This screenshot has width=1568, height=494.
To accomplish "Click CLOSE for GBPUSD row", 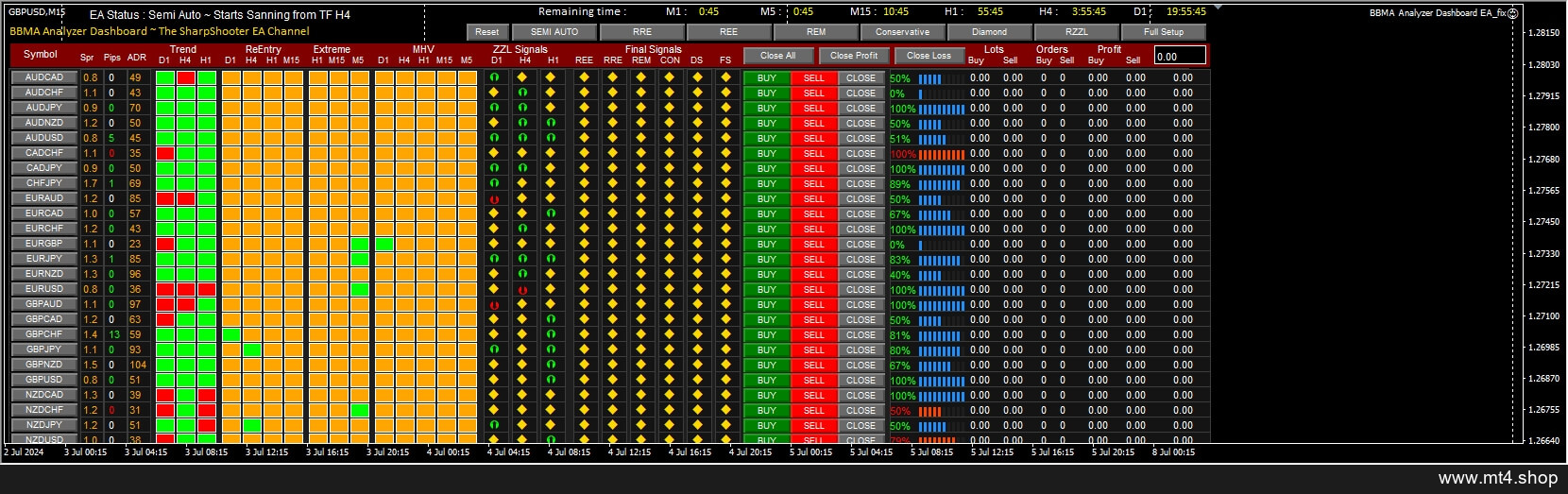I will pos(861,380).
